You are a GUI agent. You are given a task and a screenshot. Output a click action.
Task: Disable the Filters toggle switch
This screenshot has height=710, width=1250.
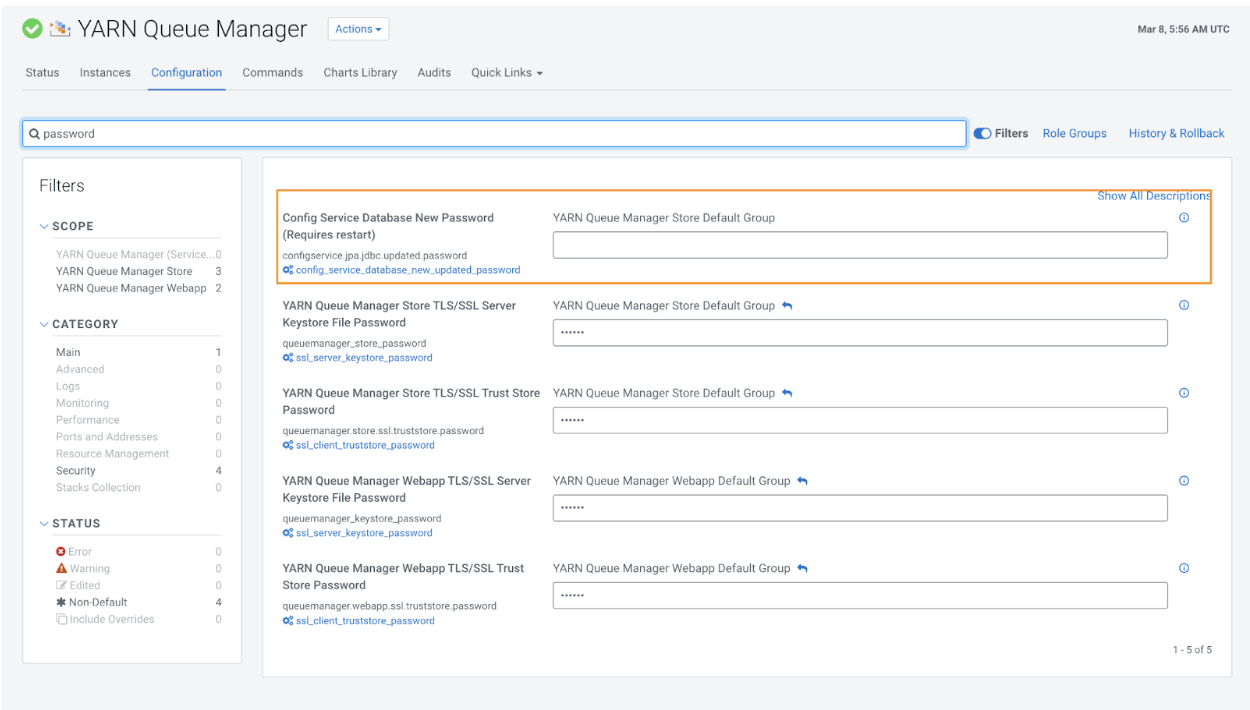[981, 132]
